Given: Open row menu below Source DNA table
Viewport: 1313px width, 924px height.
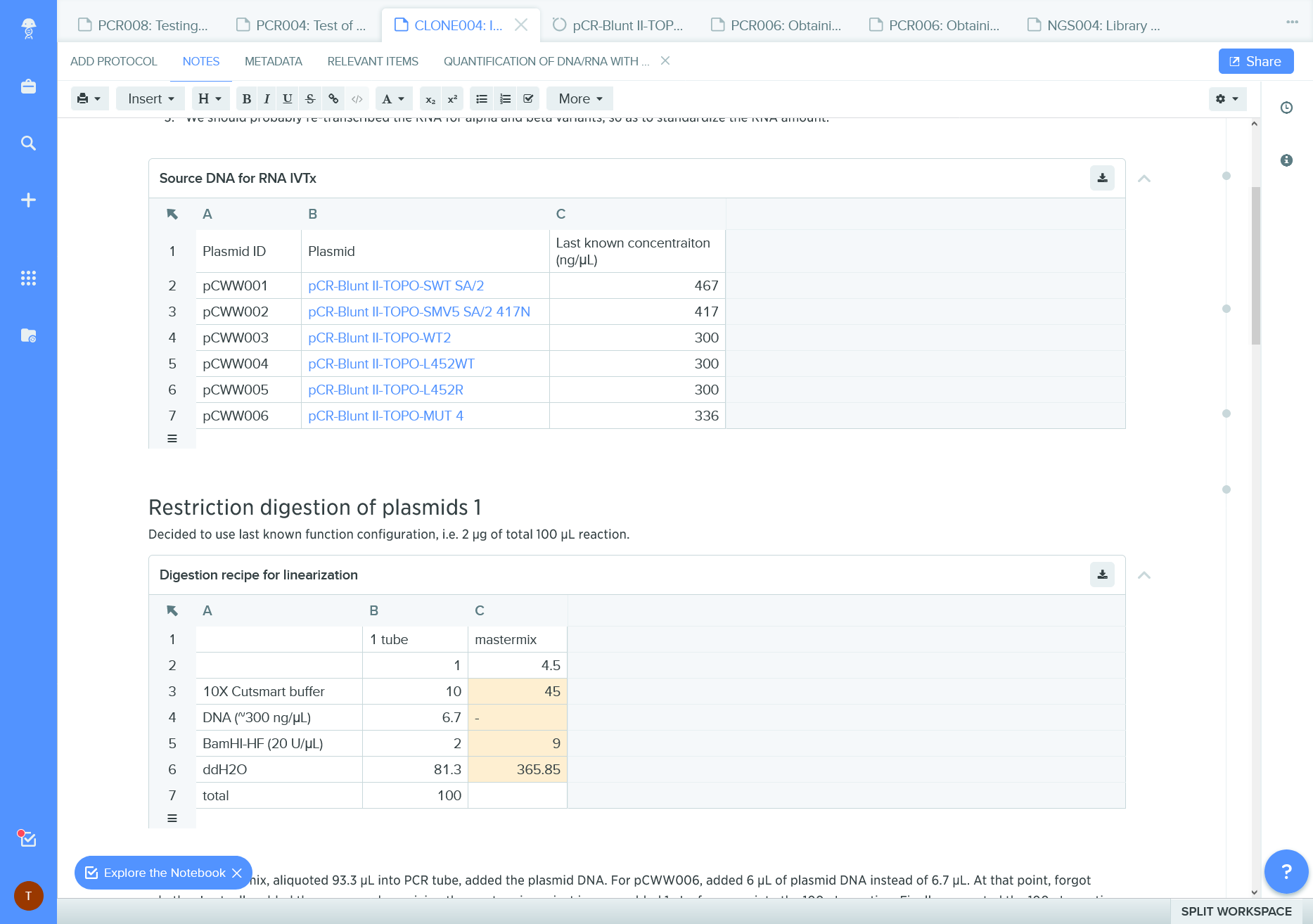Looking at the screenshot, I should click(x=172, y=439).
